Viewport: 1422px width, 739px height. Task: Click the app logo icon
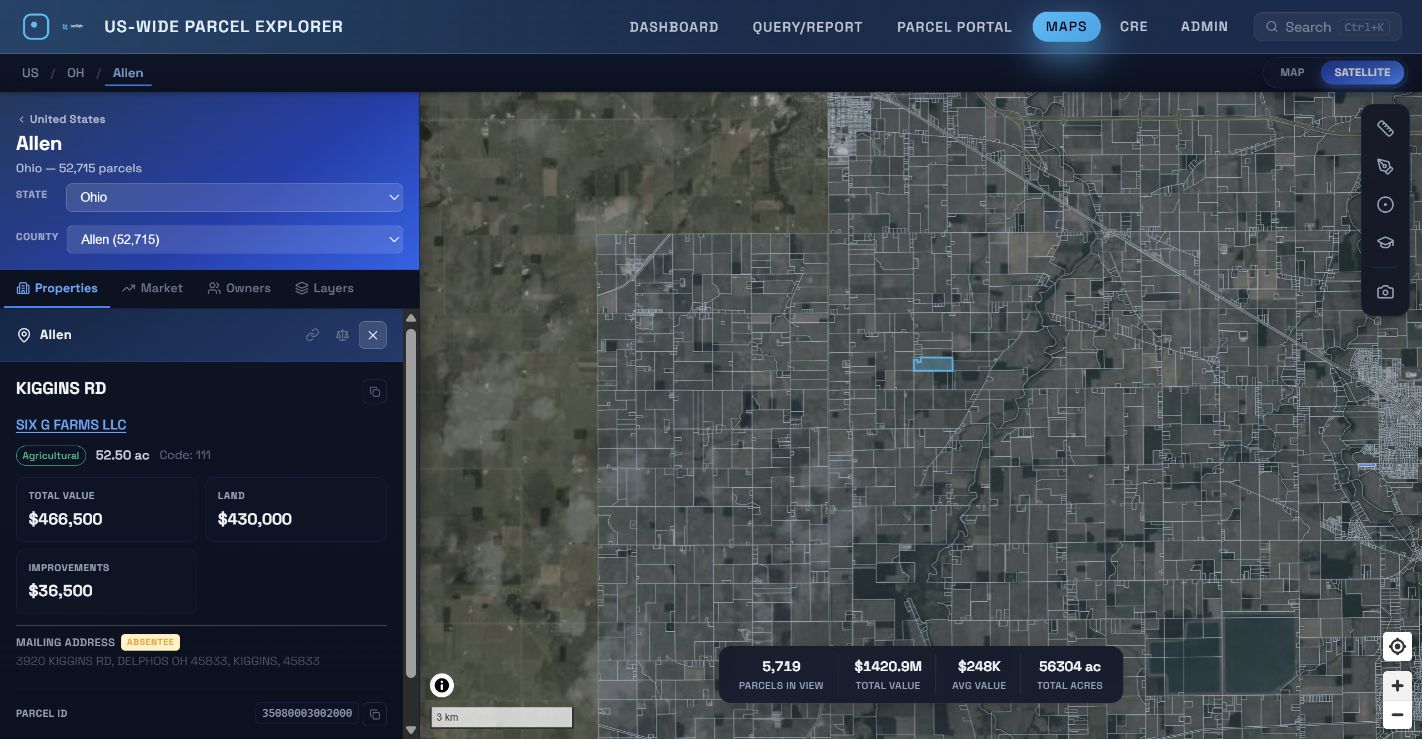coord(36,27)
